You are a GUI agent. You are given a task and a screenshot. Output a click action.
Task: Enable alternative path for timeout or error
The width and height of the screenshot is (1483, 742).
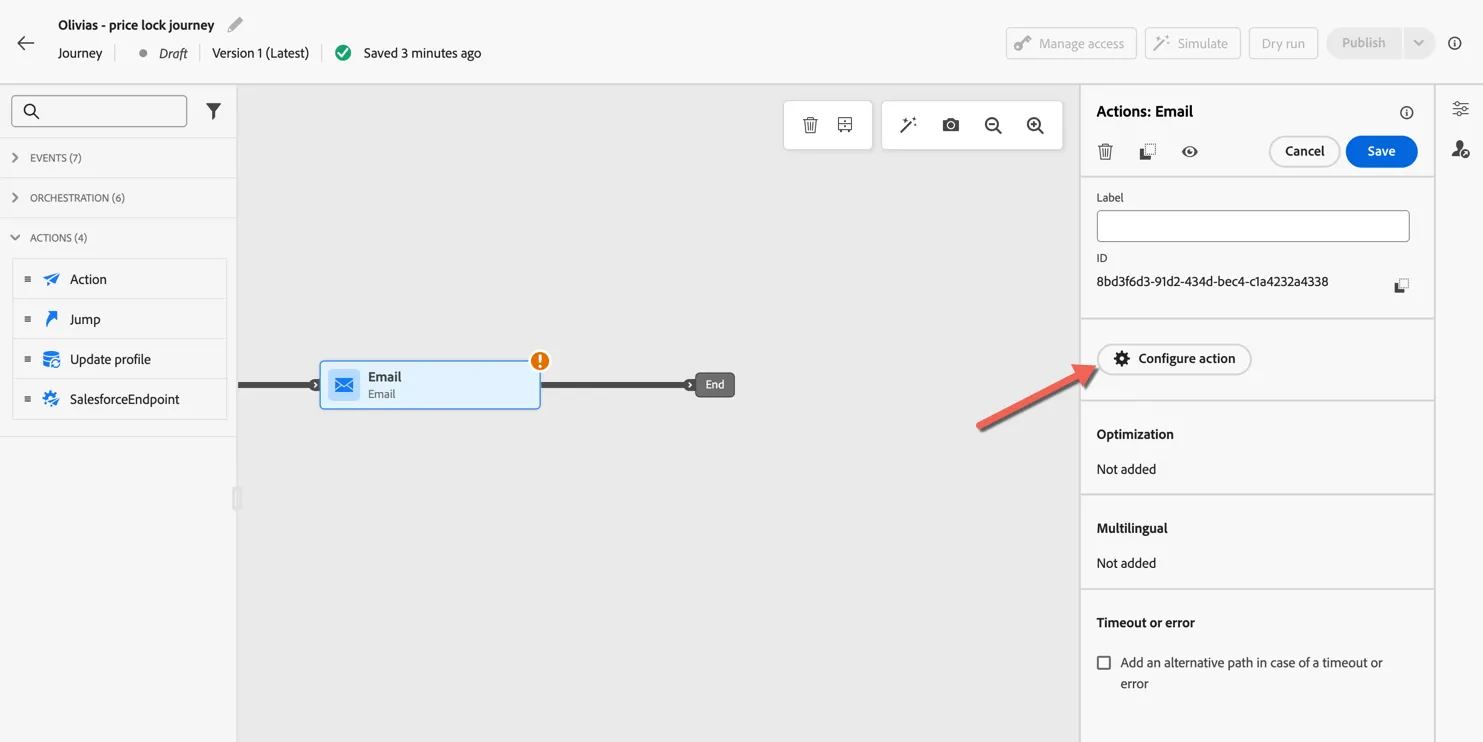tap(1104, 663)
